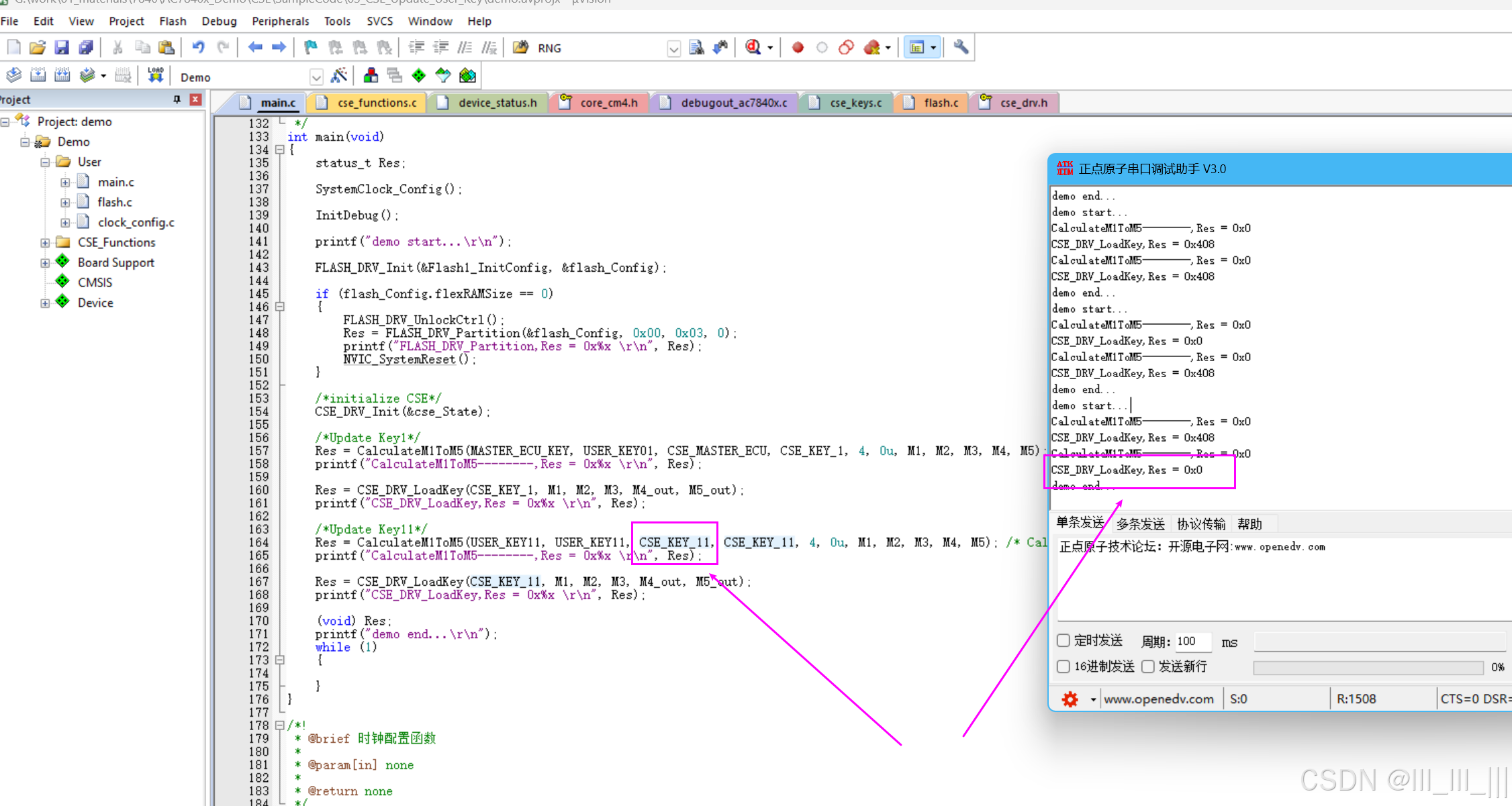Open the Peripherals menu
Screen dimensions: 1512x806
(x=280, y=21)
